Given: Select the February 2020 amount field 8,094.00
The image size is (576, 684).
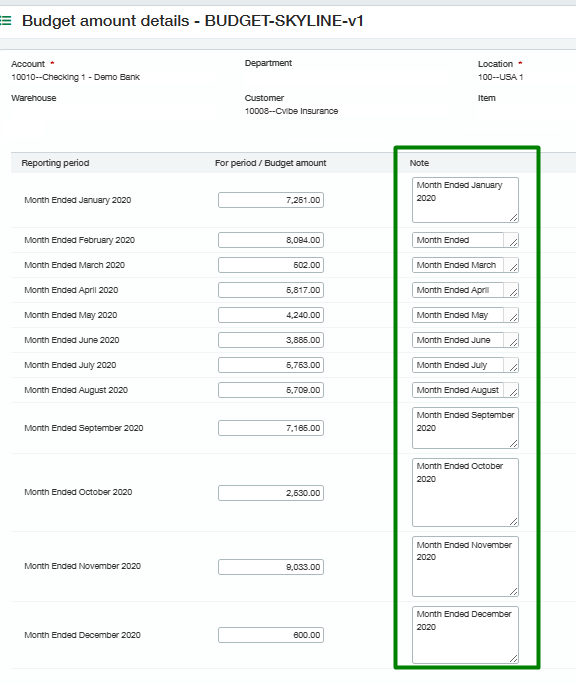Looking at the screenshot, I should (271, 240).
